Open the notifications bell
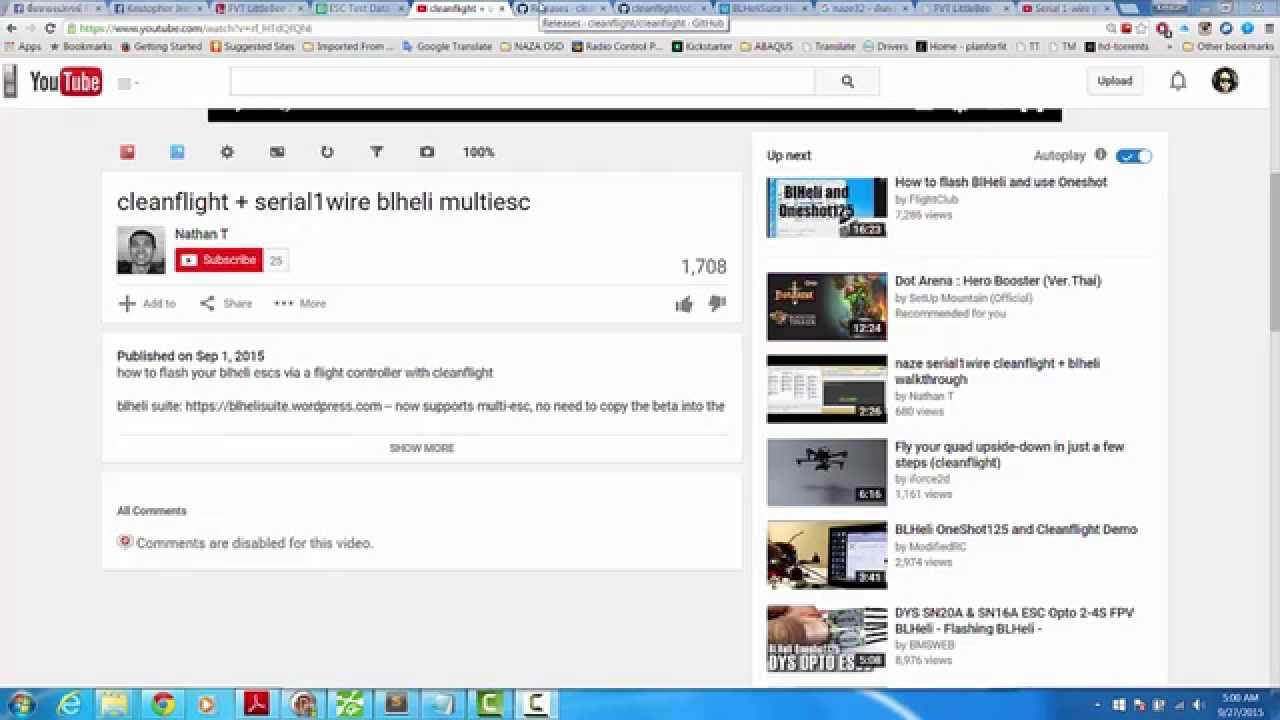This screenshot has width=1280, height=720. [1178, 81]
